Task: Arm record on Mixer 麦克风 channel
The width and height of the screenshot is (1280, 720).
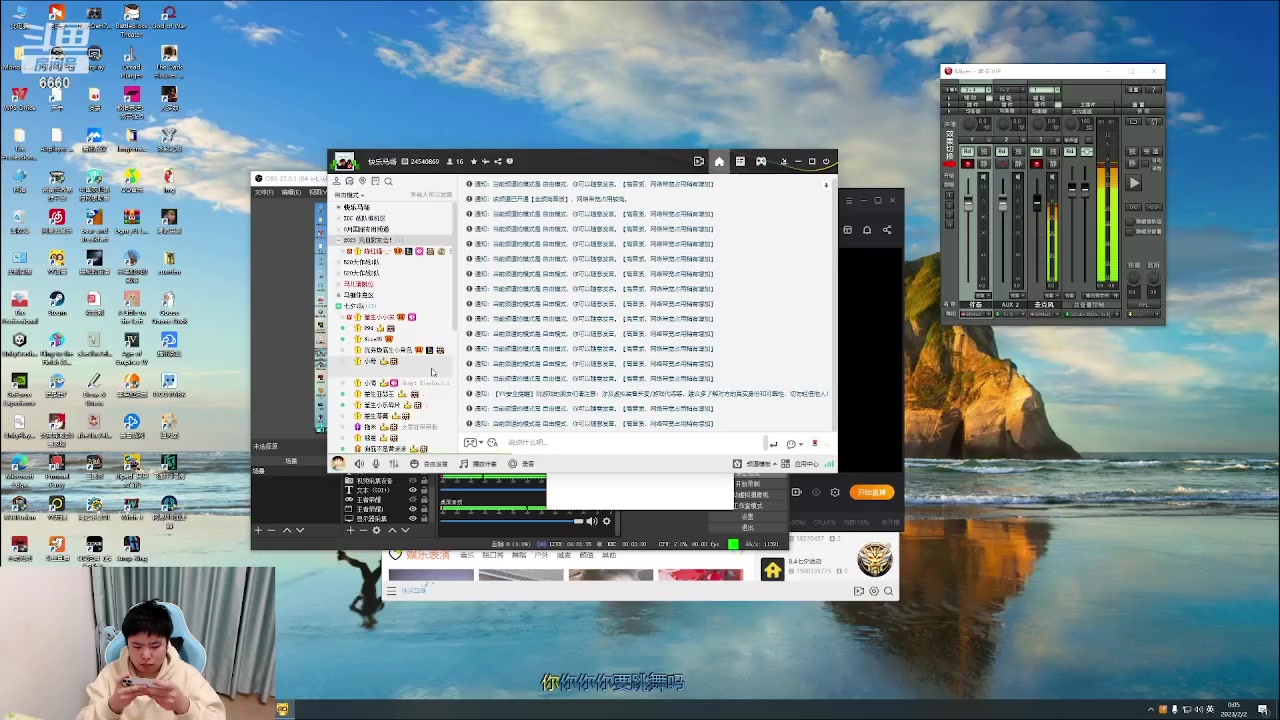Action: (1036, 164)
